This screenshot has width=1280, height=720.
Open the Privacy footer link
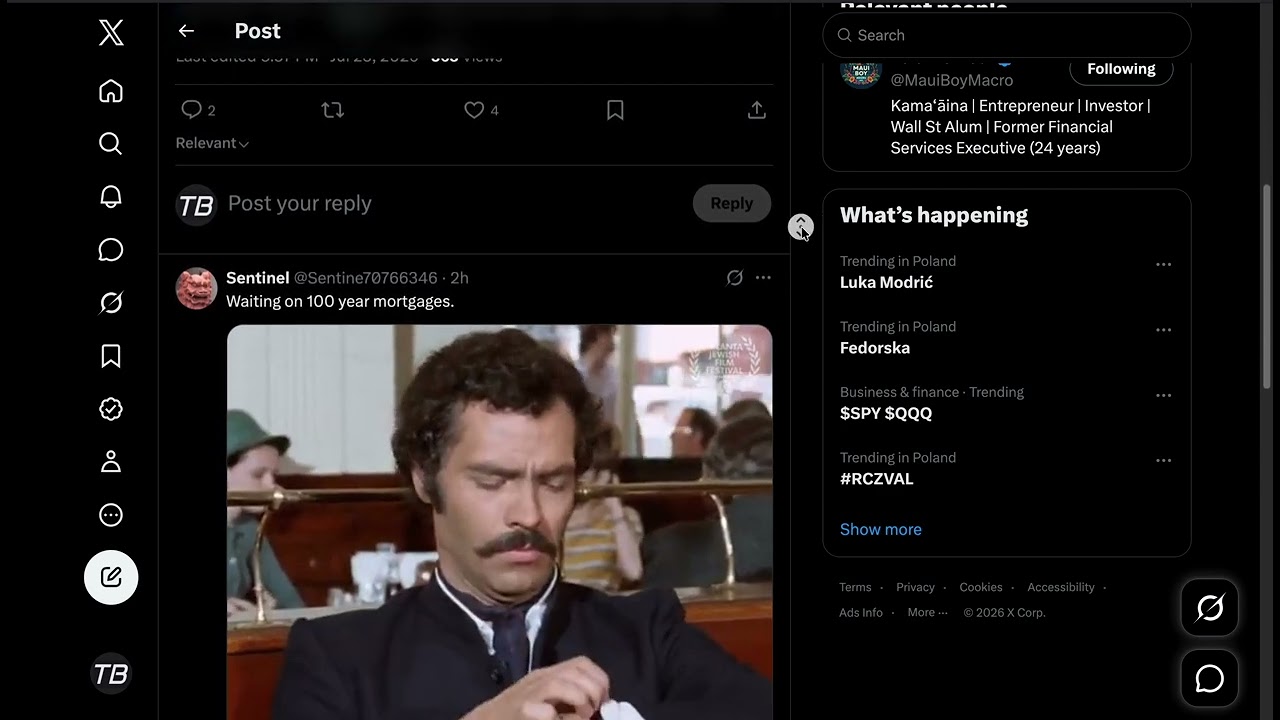pos(915,587)
